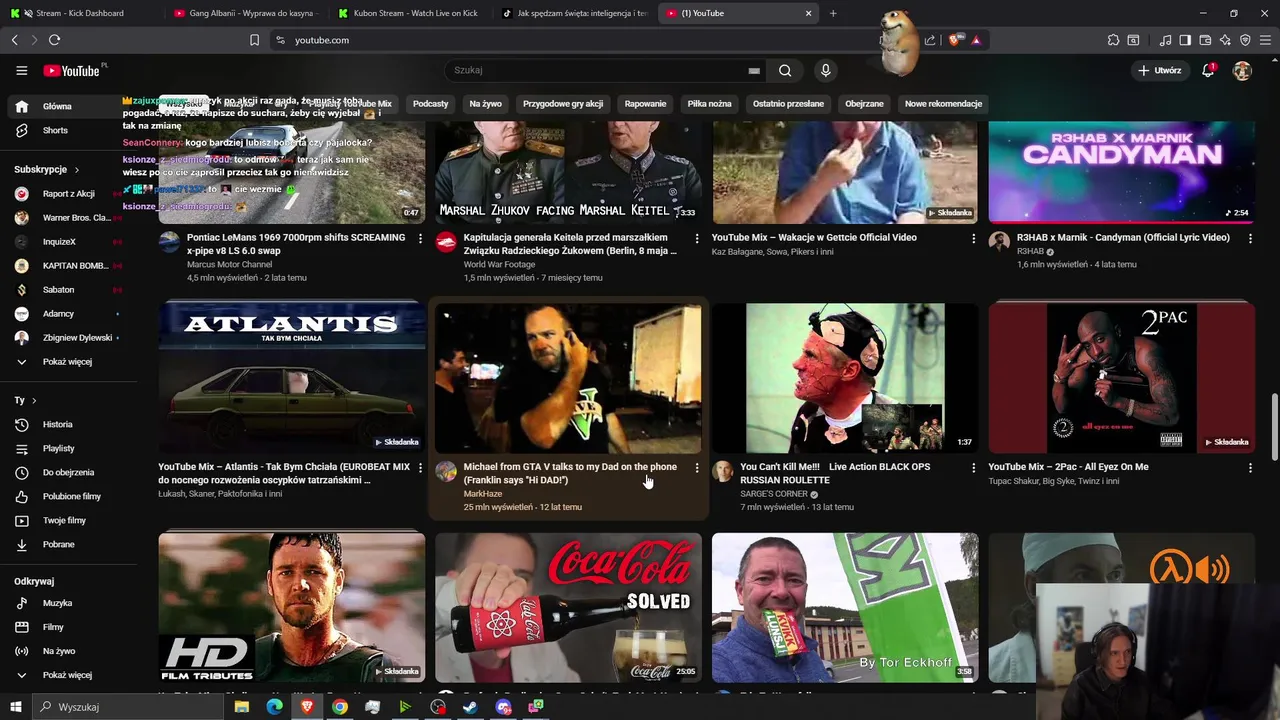Open Raport z Akcji subscription

click(69, 193)
